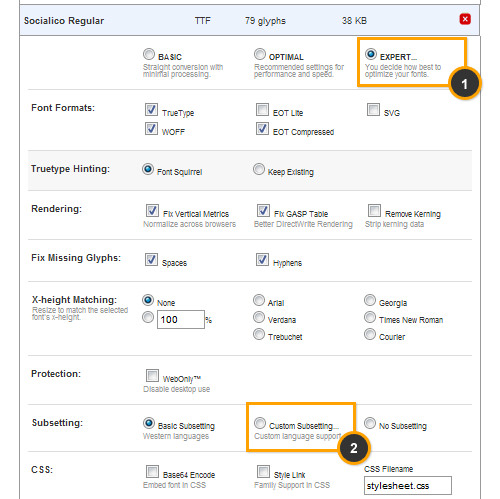
Task: Click the TTF format text in header
Action: [203, 21]
